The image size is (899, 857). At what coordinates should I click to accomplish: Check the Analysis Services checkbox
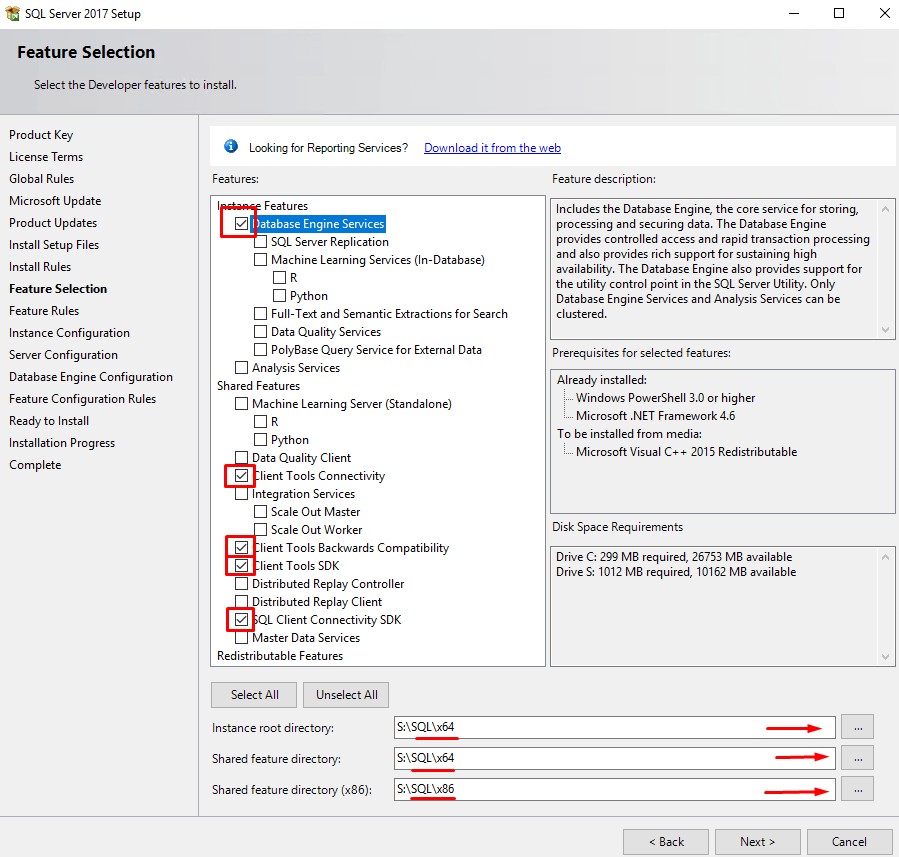pos(241,368)
